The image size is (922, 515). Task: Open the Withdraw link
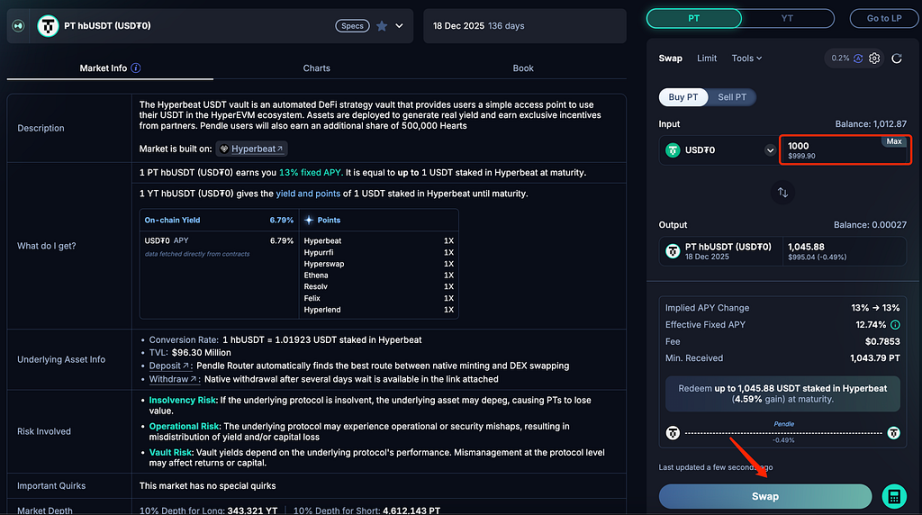point(172,379)
